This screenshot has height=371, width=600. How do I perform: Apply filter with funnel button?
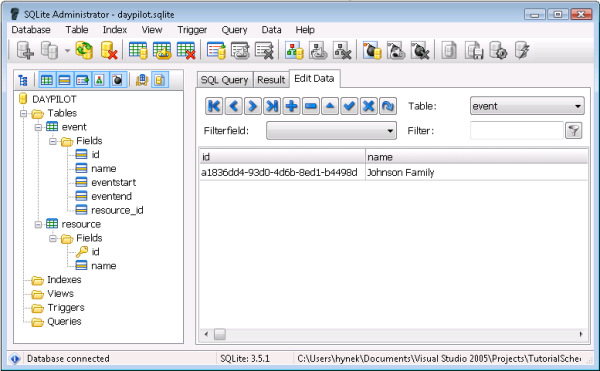[574, 130]
